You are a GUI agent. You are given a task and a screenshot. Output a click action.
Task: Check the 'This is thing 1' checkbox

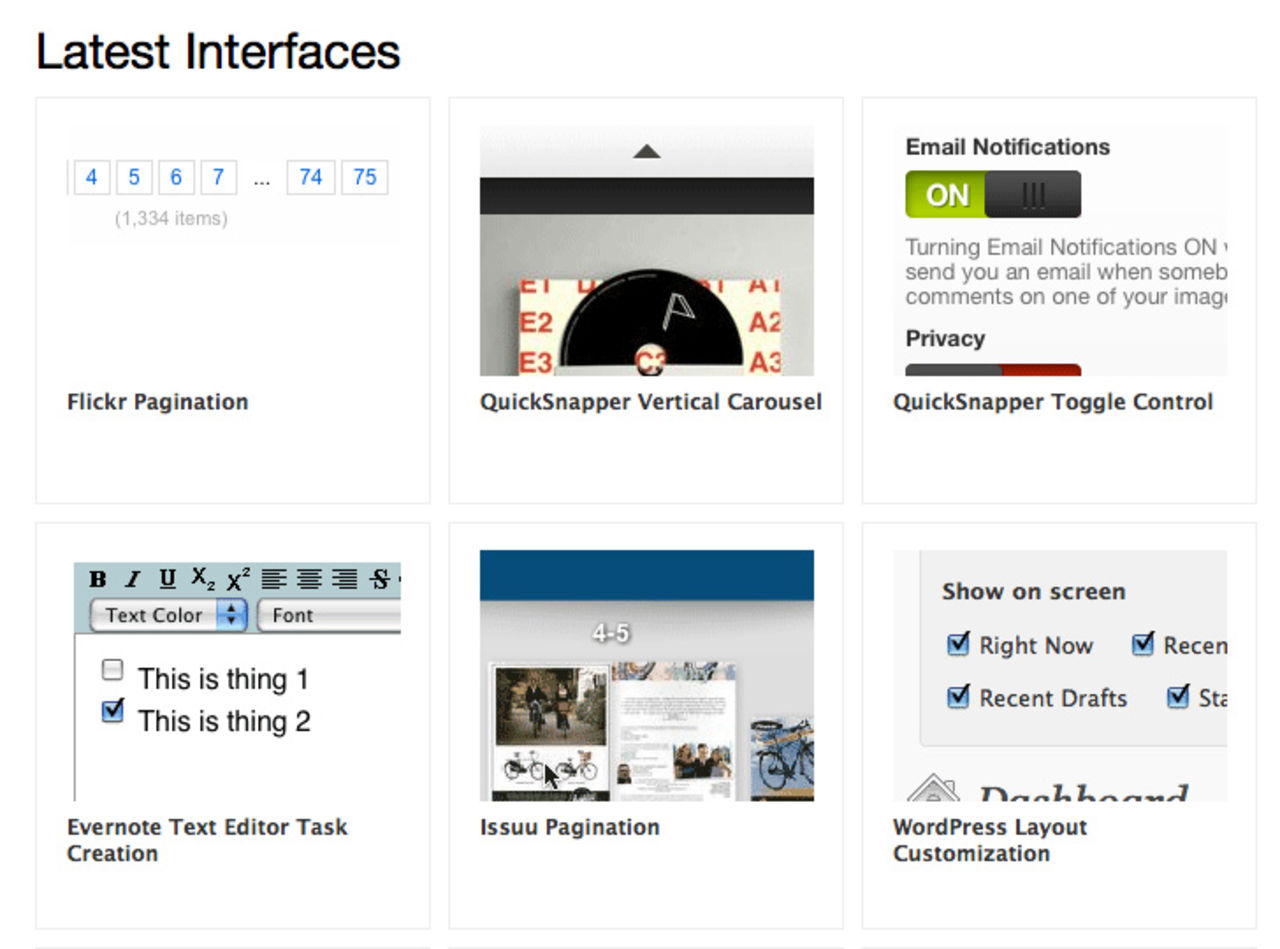coord(113,670)
